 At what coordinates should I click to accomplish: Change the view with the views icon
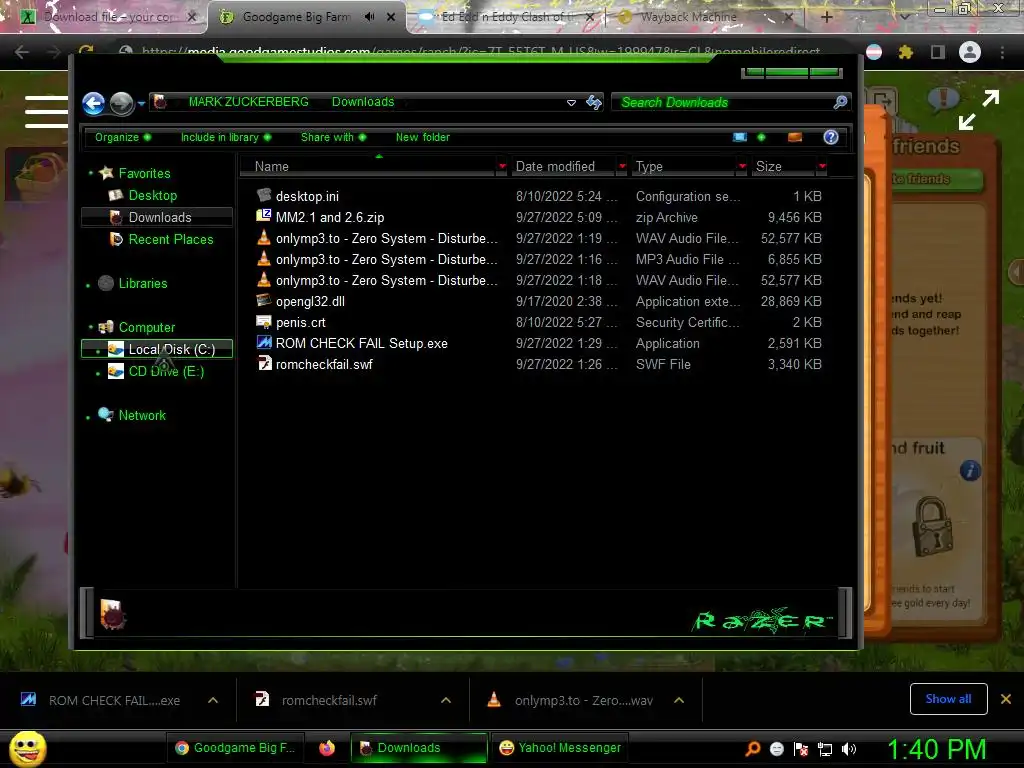pyautogui.click(x=740, y=137)
